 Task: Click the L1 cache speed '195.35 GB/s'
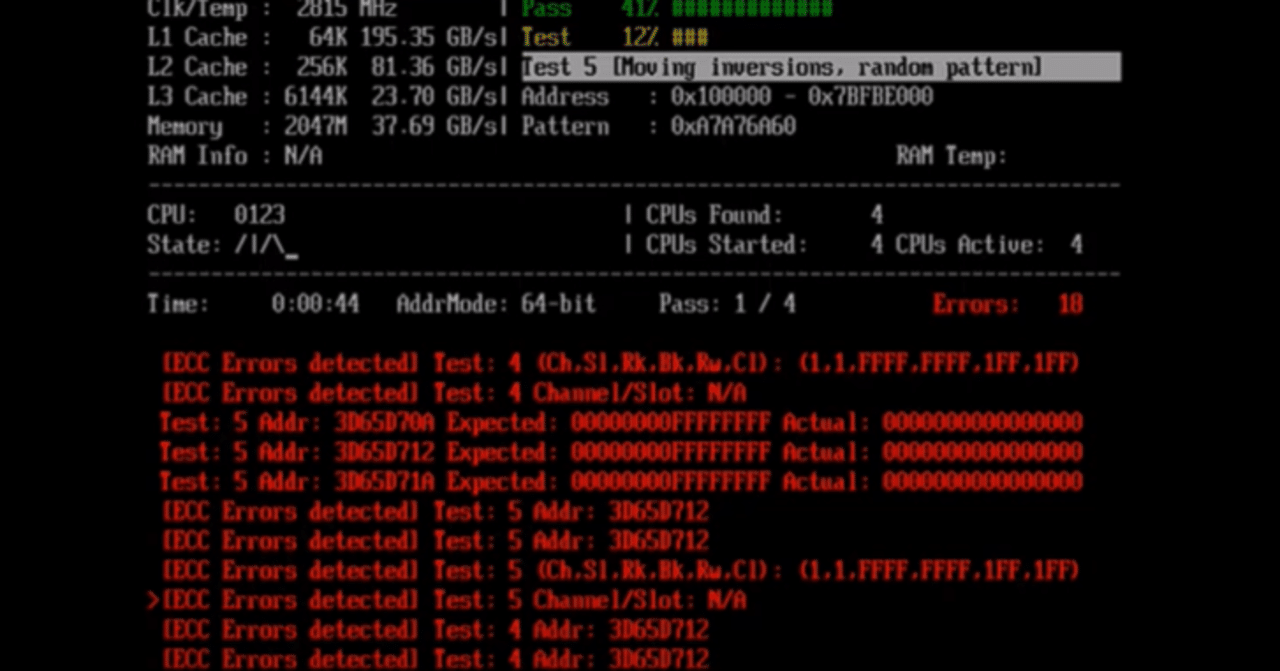pos(429,38)
